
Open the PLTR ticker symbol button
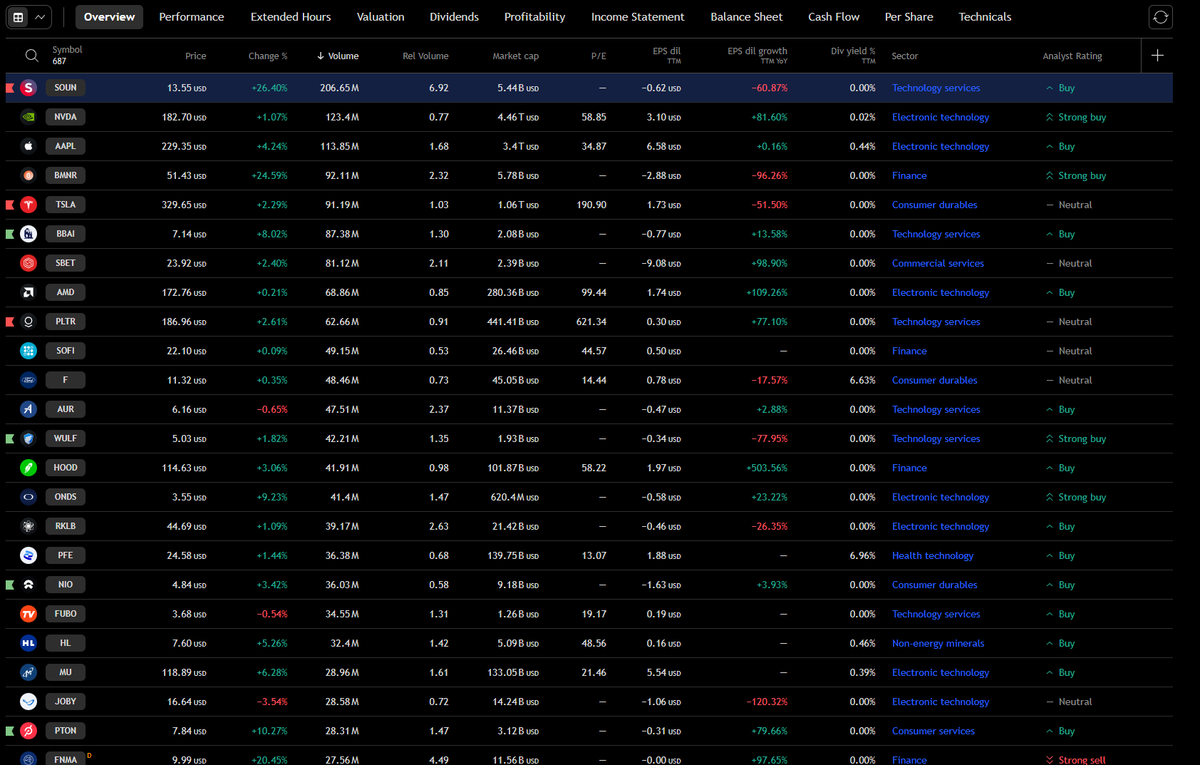coord(66,322)
